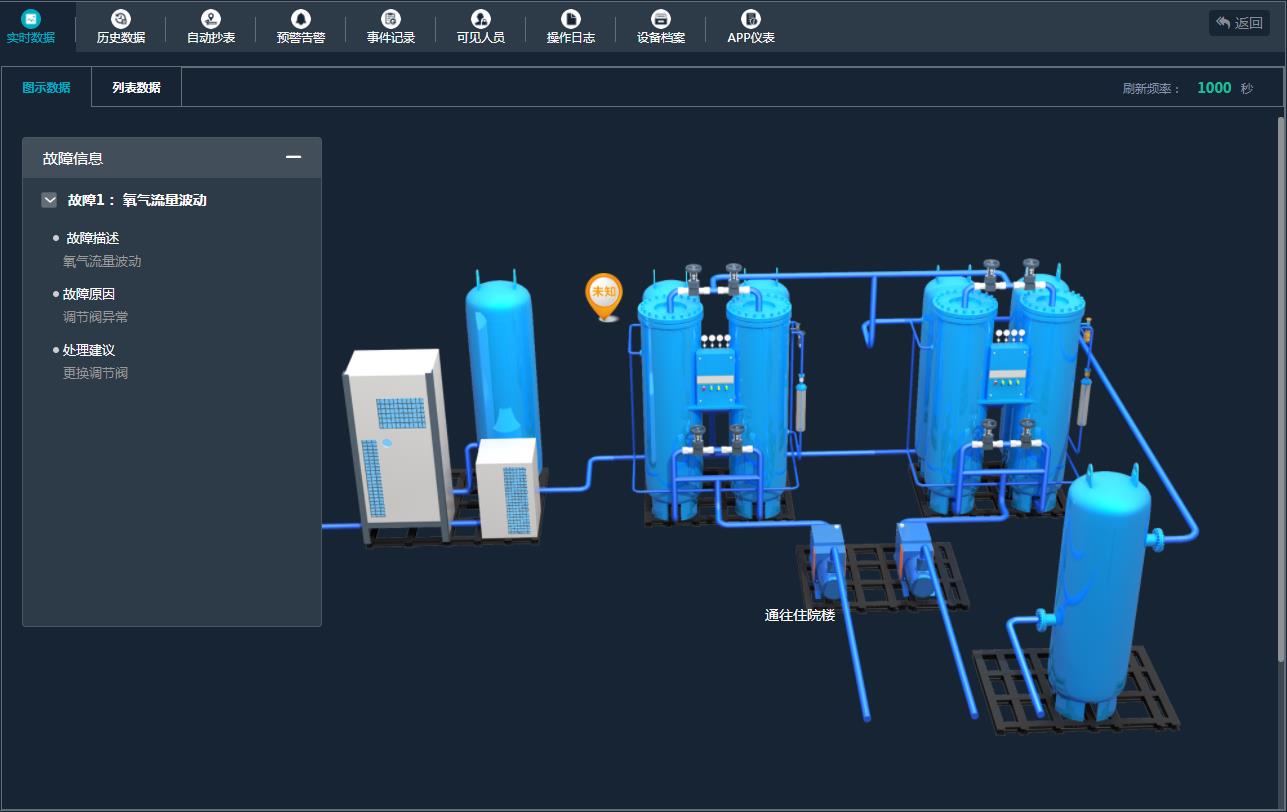The height and width of the screenshot is (812, 1287).
Task: Click the 返回 back button
Action: [x=1239, y=23]
